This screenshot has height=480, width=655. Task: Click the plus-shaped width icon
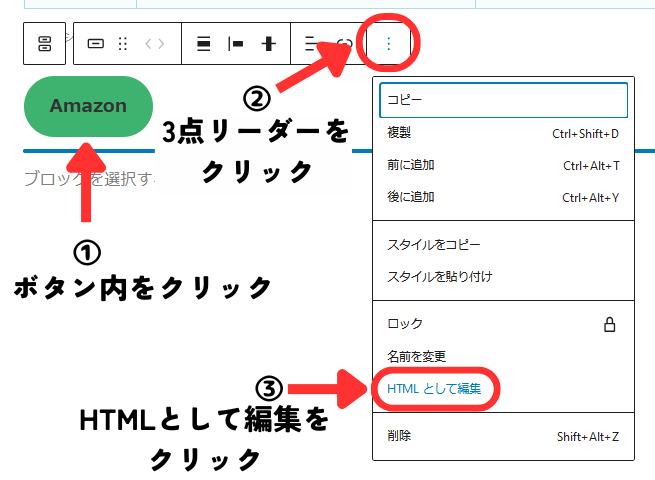coord(269,43)
